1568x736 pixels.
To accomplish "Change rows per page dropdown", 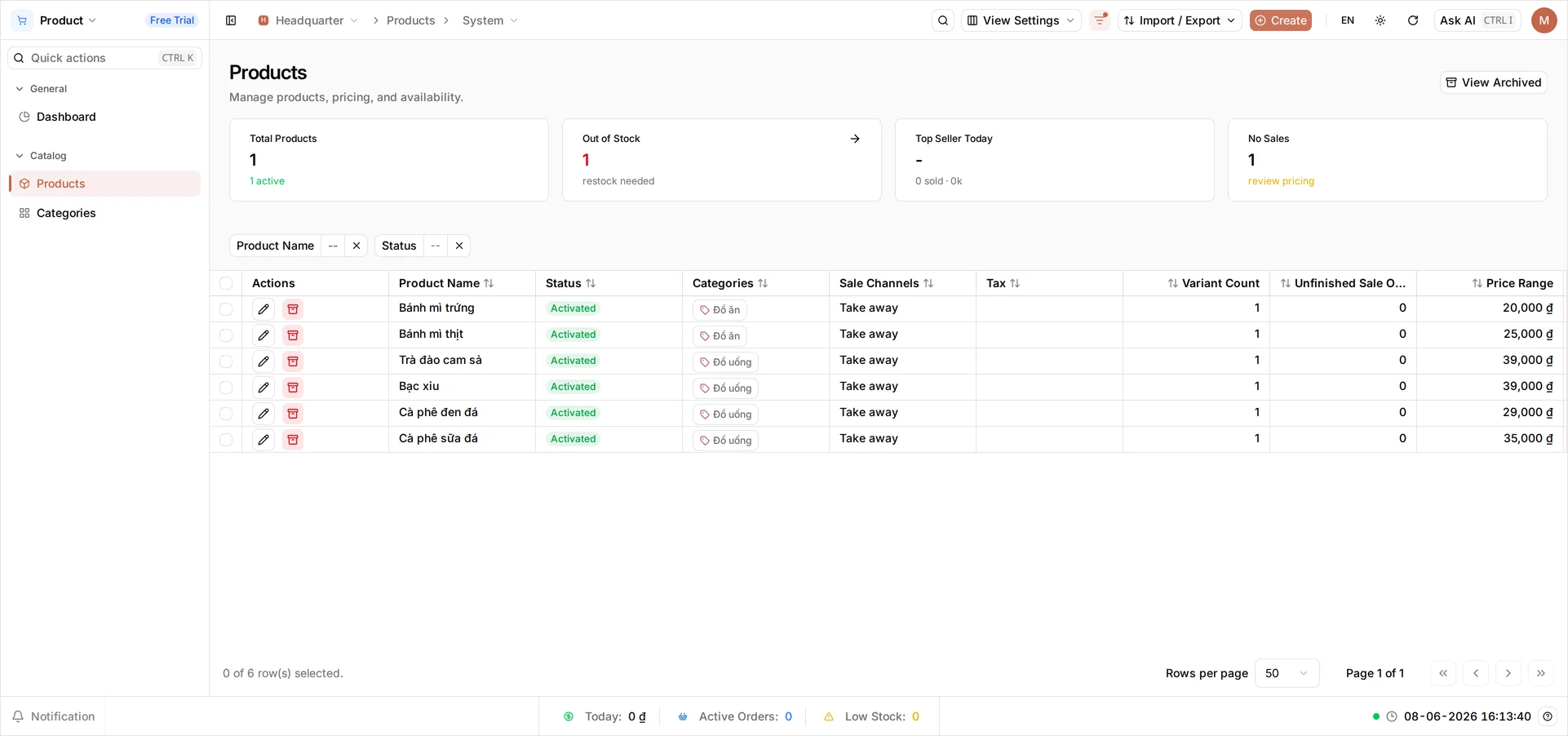I will tap(1287, 673).
